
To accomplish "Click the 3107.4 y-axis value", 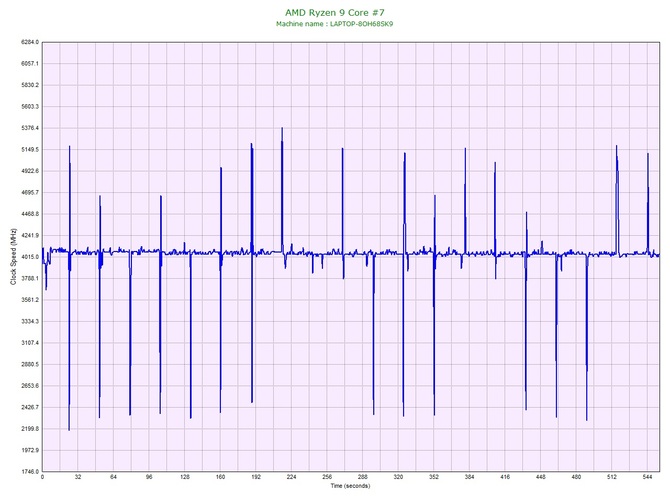I will [29, 343].
